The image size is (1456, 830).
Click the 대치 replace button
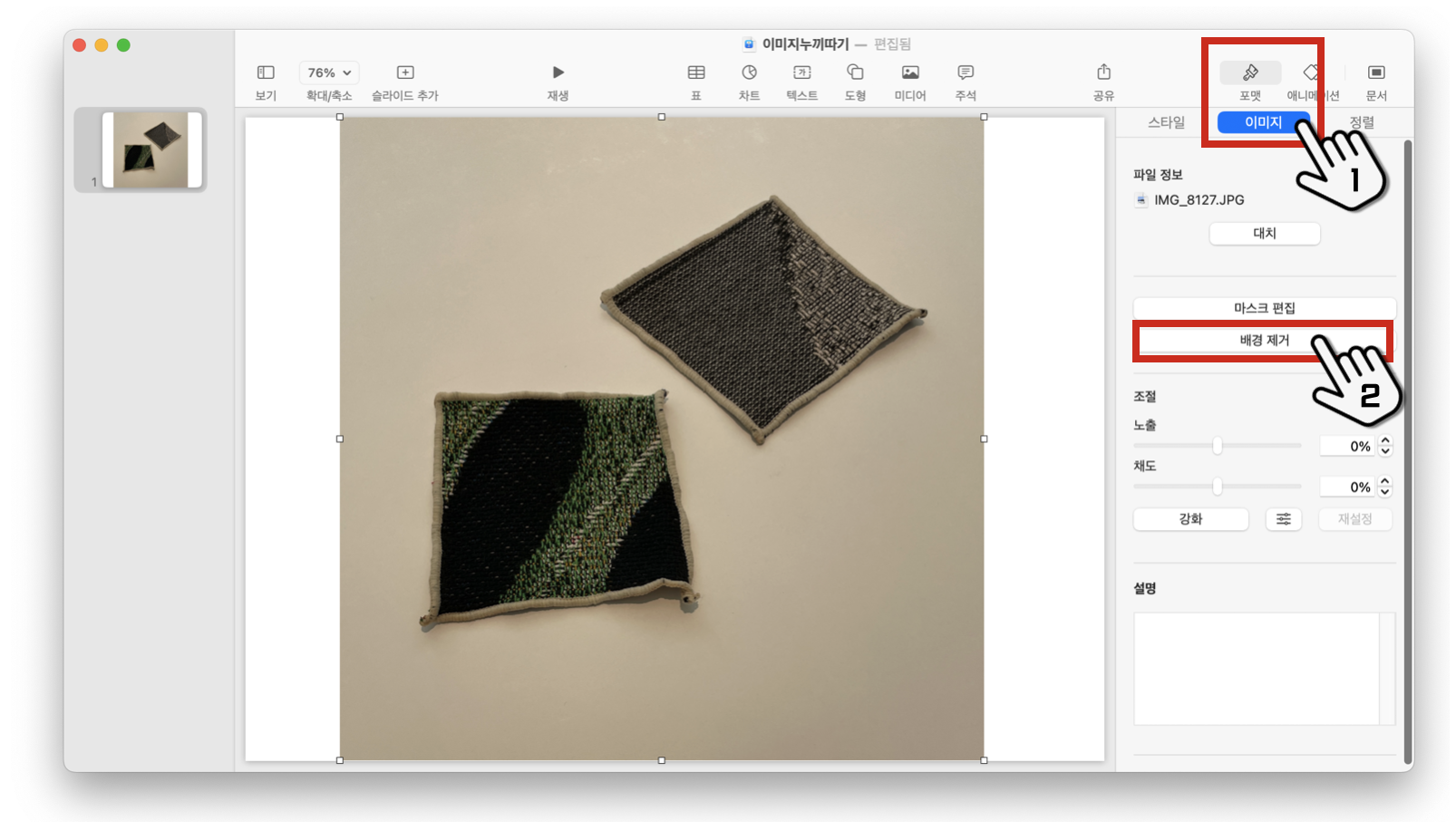(x=1265, y=233)
